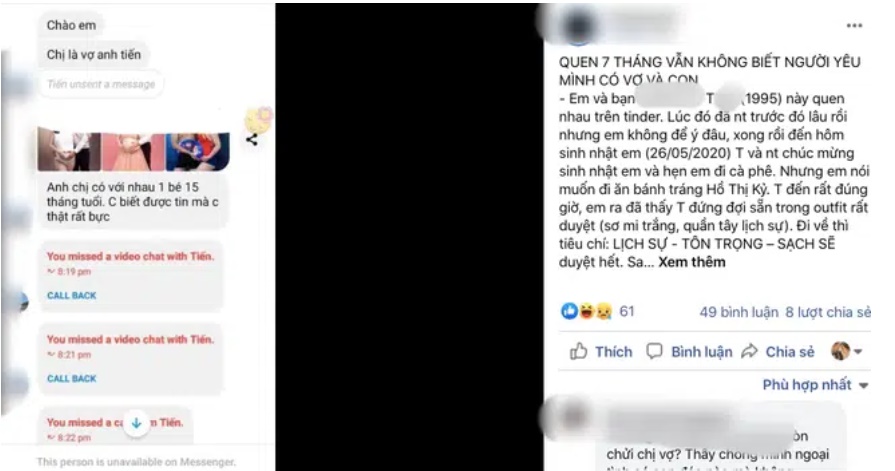This screenshot has height=471, width=895.
Task: Click the laughing reaction emoji
Action: pyautogui.click(x=586, y=311)
